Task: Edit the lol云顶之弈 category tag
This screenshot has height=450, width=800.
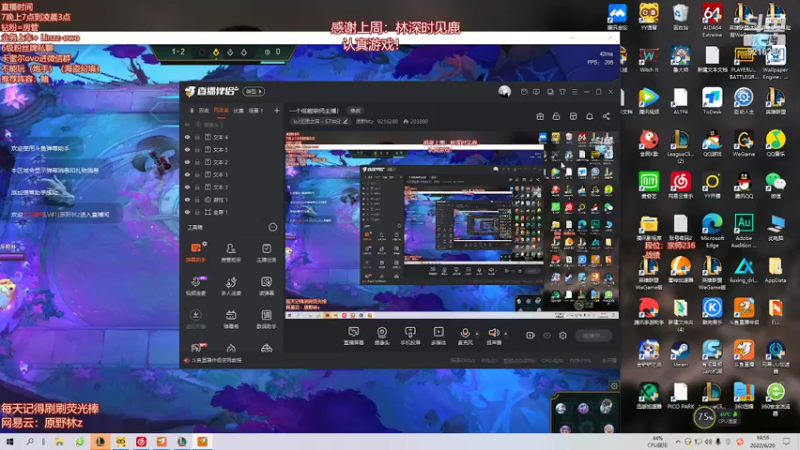Action: 320,121
